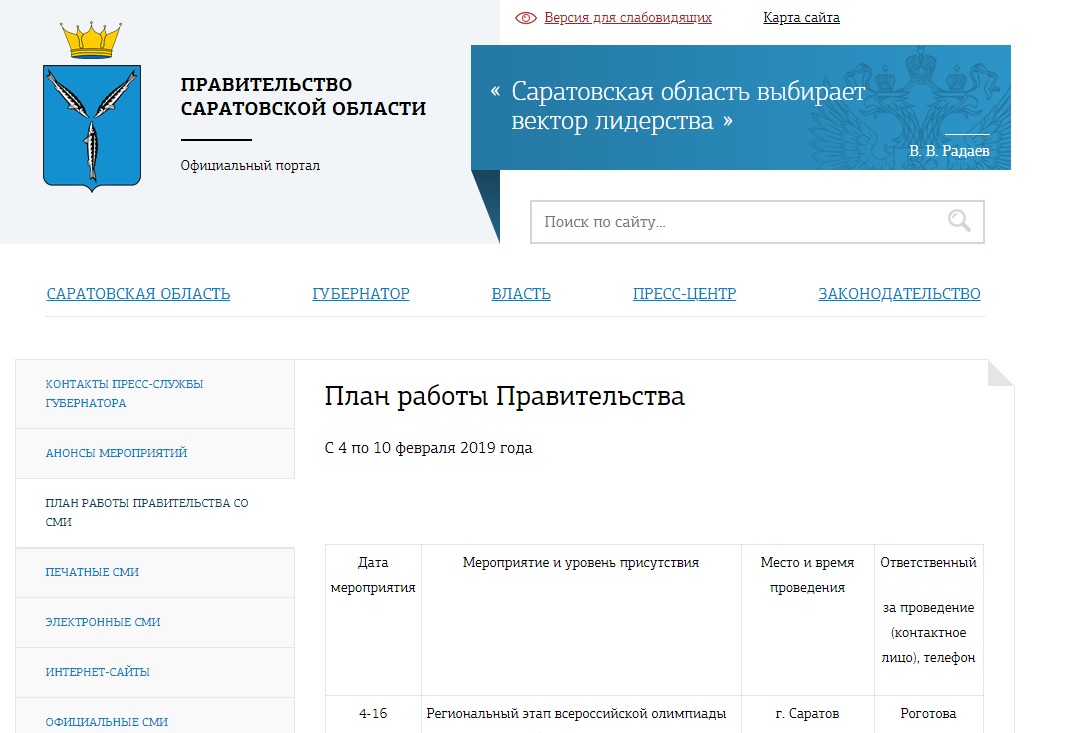Select Анонсы мероприятий in the sidebar
Screen dimensions: 1077x733
pos(116,453)
